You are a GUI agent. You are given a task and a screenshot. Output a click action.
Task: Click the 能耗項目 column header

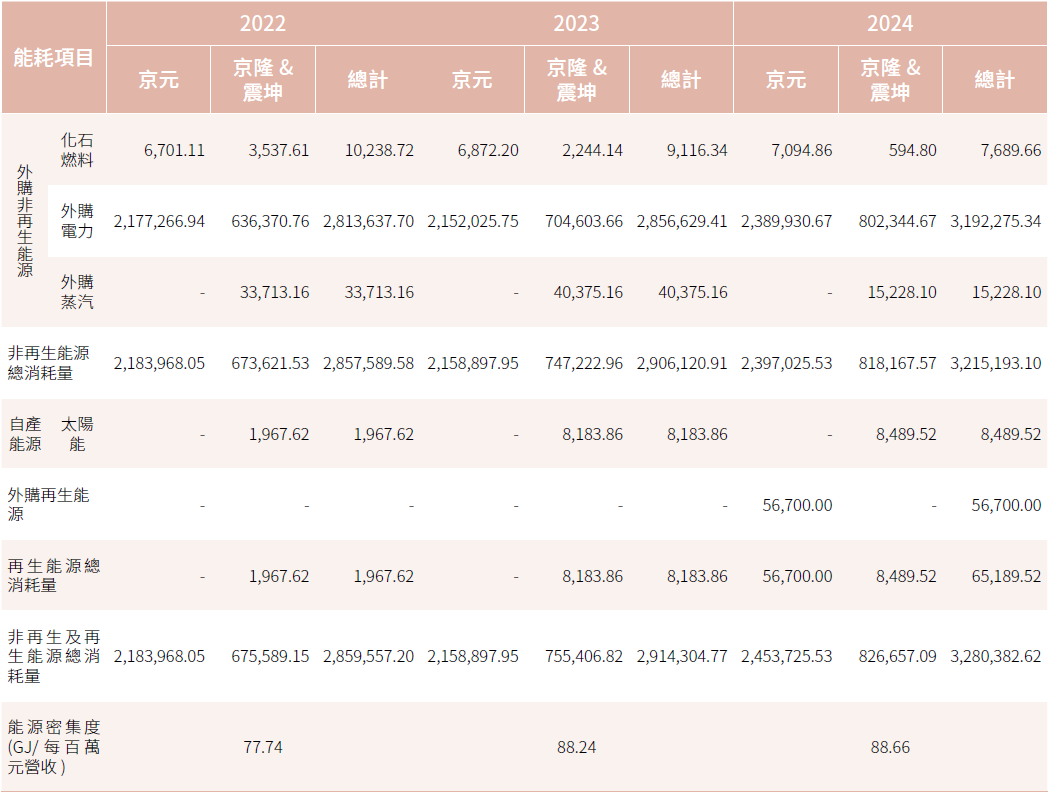(x=53, y=58)
